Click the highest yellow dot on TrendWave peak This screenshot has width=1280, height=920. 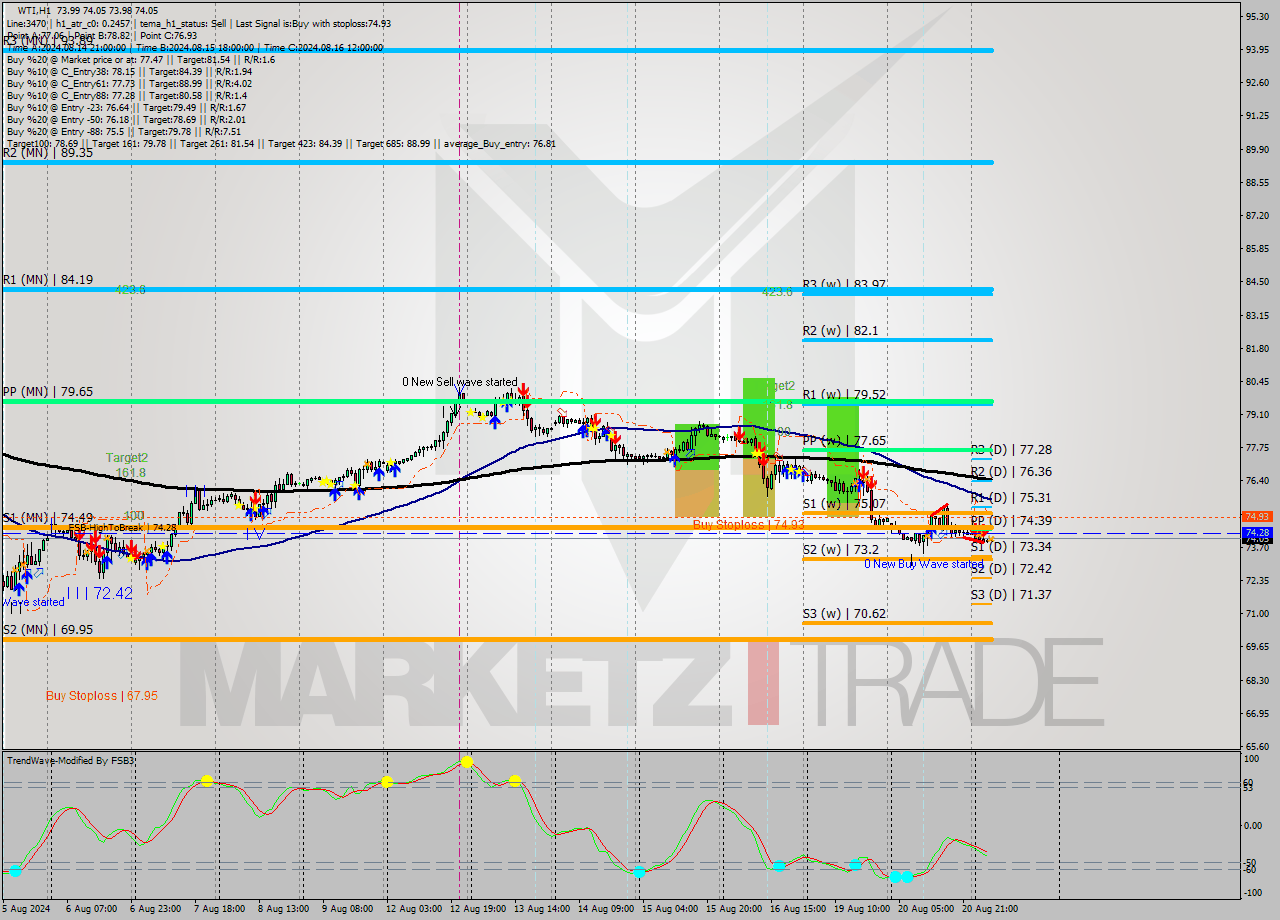pos(467,762)
